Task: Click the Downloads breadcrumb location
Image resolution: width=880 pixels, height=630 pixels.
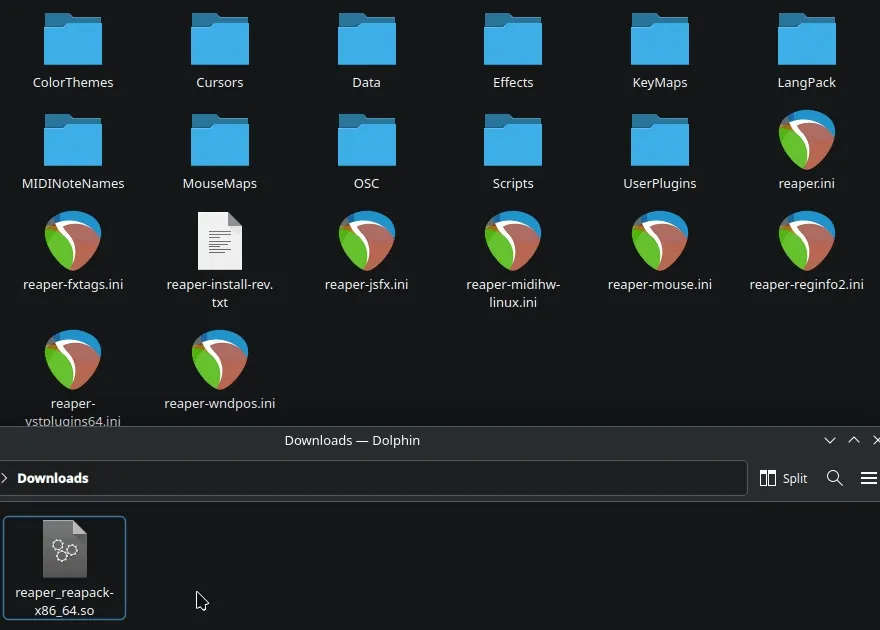Action: [x=53, y=478]
